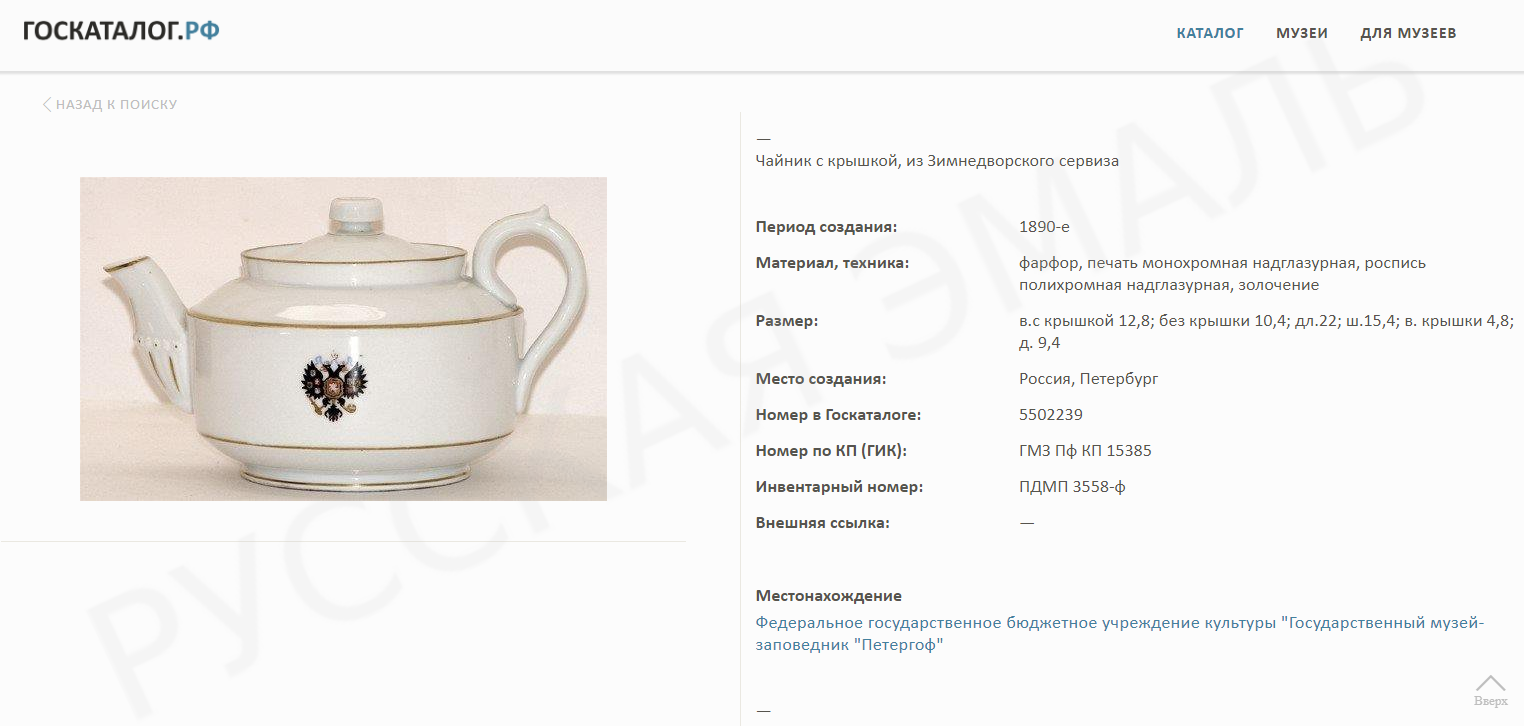The height and width of the screenshot is (726, 1524).
Task: Open the teapot photo
Action: click(x=343, y=339)
